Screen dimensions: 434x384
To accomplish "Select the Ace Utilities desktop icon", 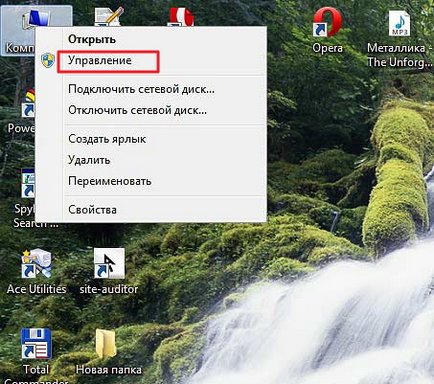I will click(36, 263).
